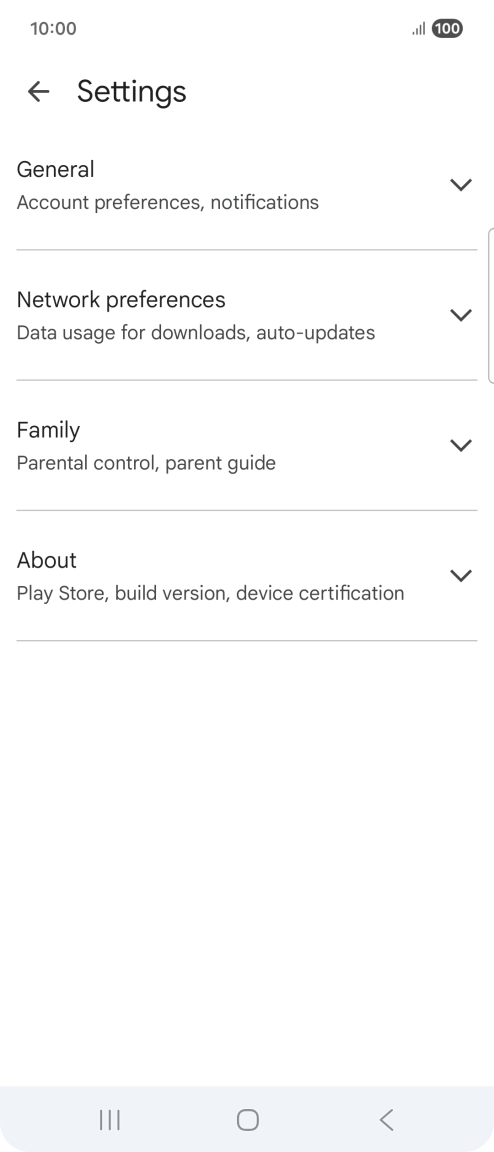This screenshot has height=1152, width=494.
Task: Expand General section with its chevron
Action: [x=461, y=184]
